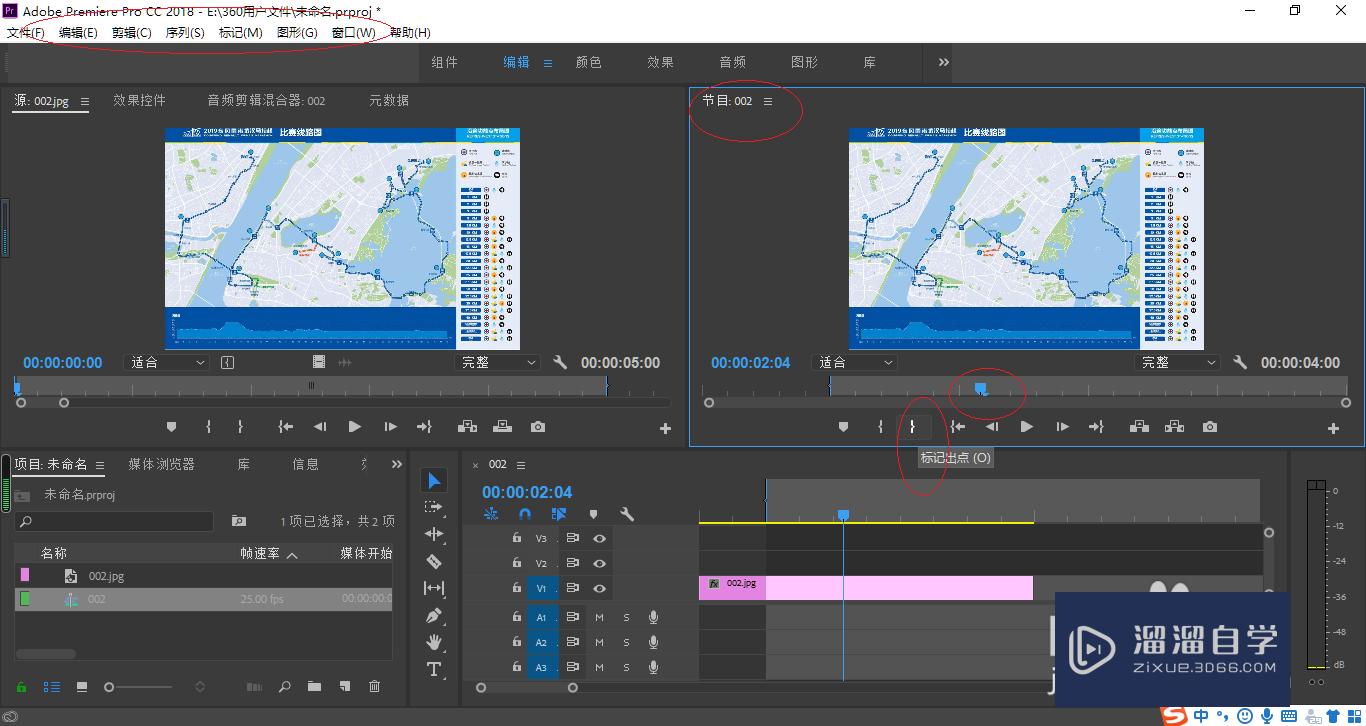Open 序列(S) menu

click(x=185, y=33)
